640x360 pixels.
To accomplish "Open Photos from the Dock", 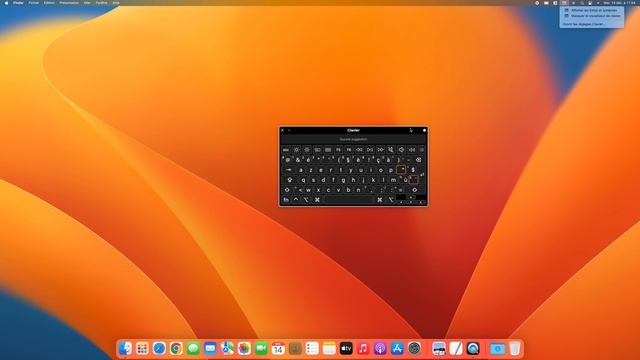I will pos(244,348).
